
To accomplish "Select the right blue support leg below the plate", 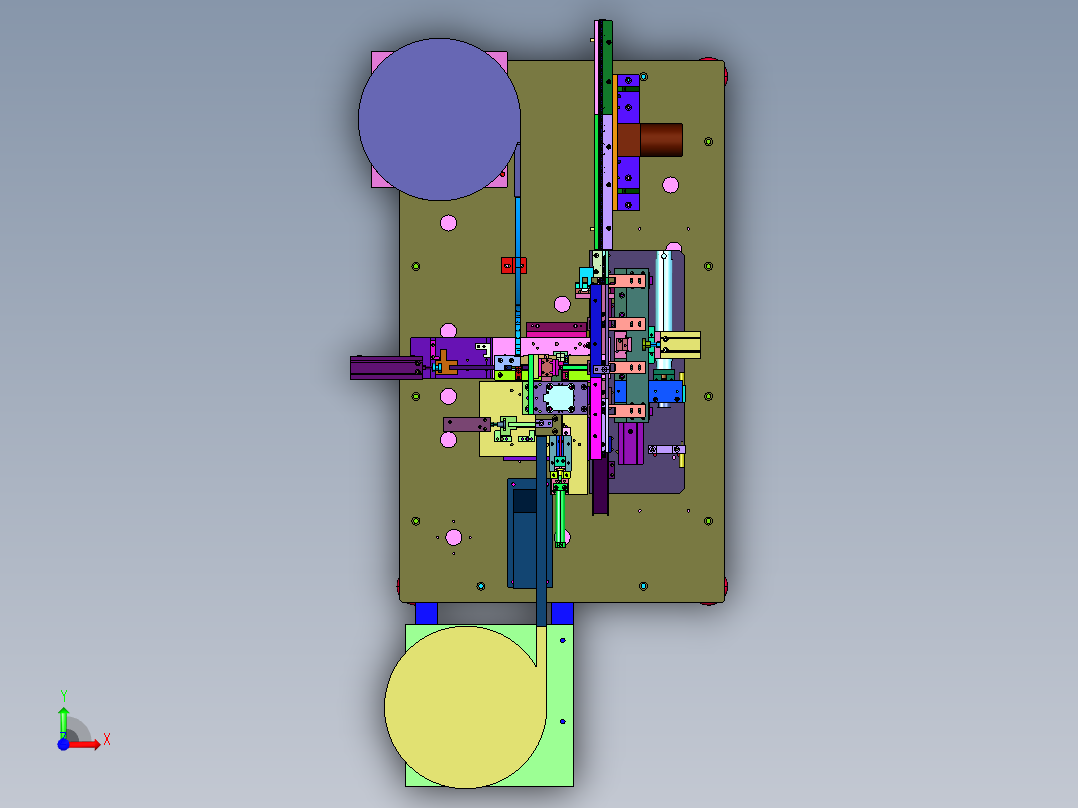I will click(562, 613).
